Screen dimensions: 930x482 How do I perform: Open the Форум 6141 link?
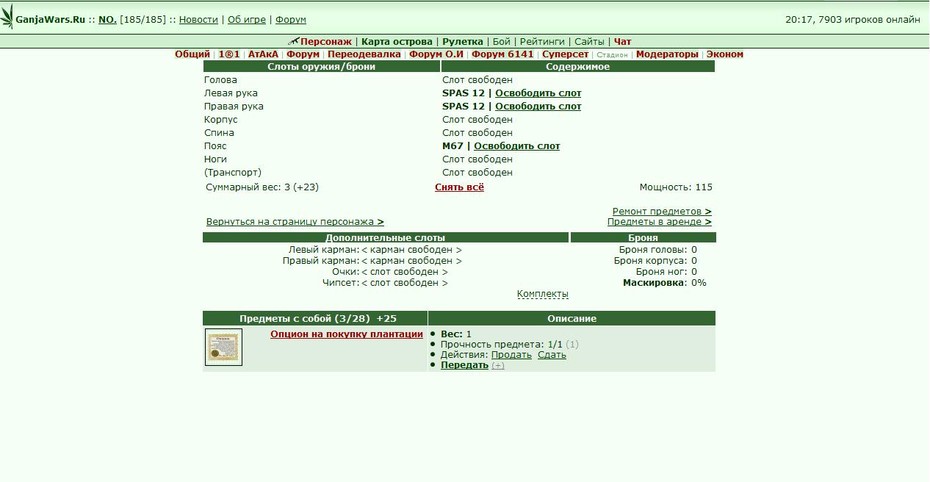pyautogui.click(x=502, y=54)
